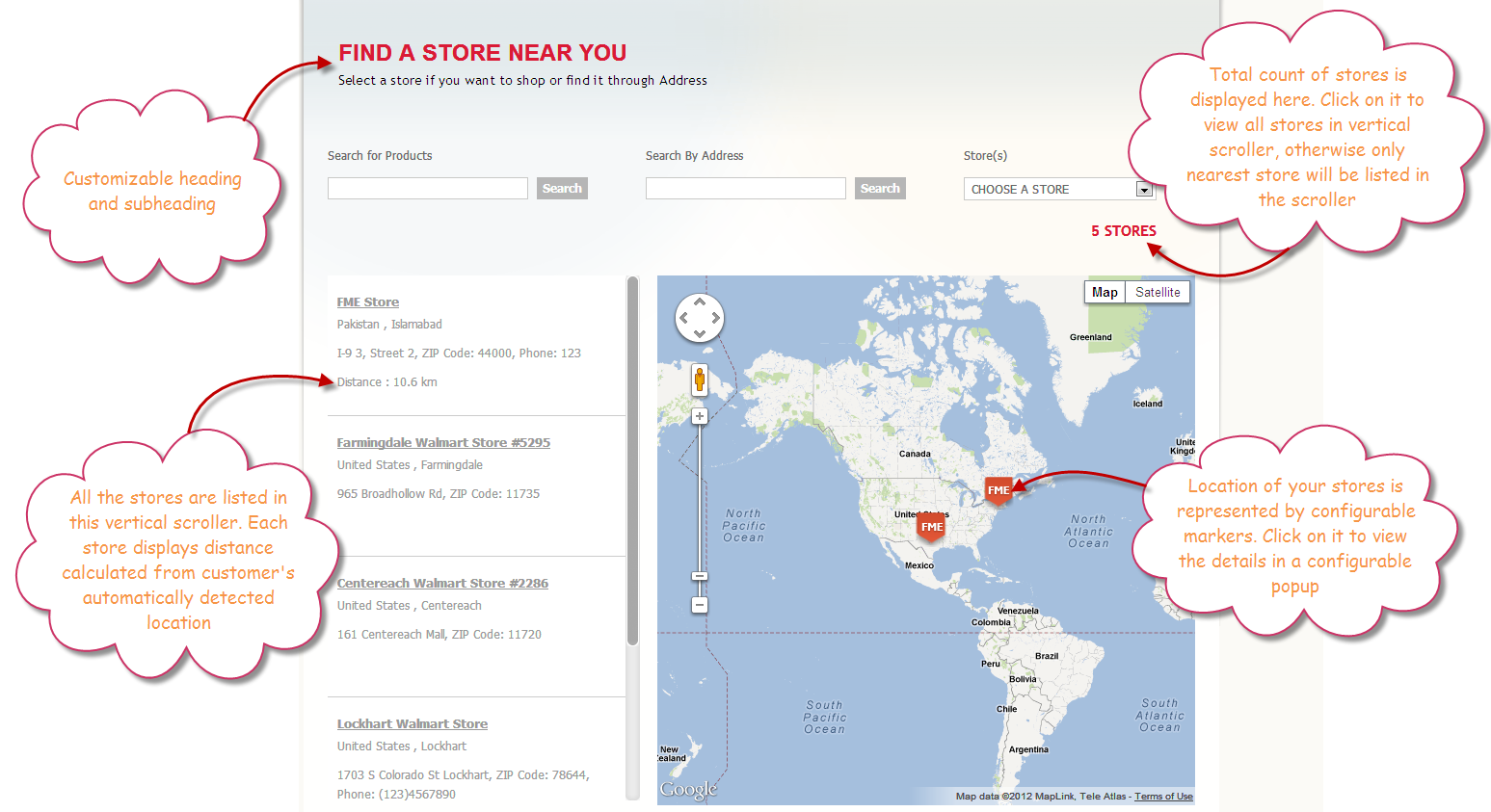Click the Search By Address input field
The height and width of the screenshot is (812, 1491).
pyautogui.click(x=745, y=188)
